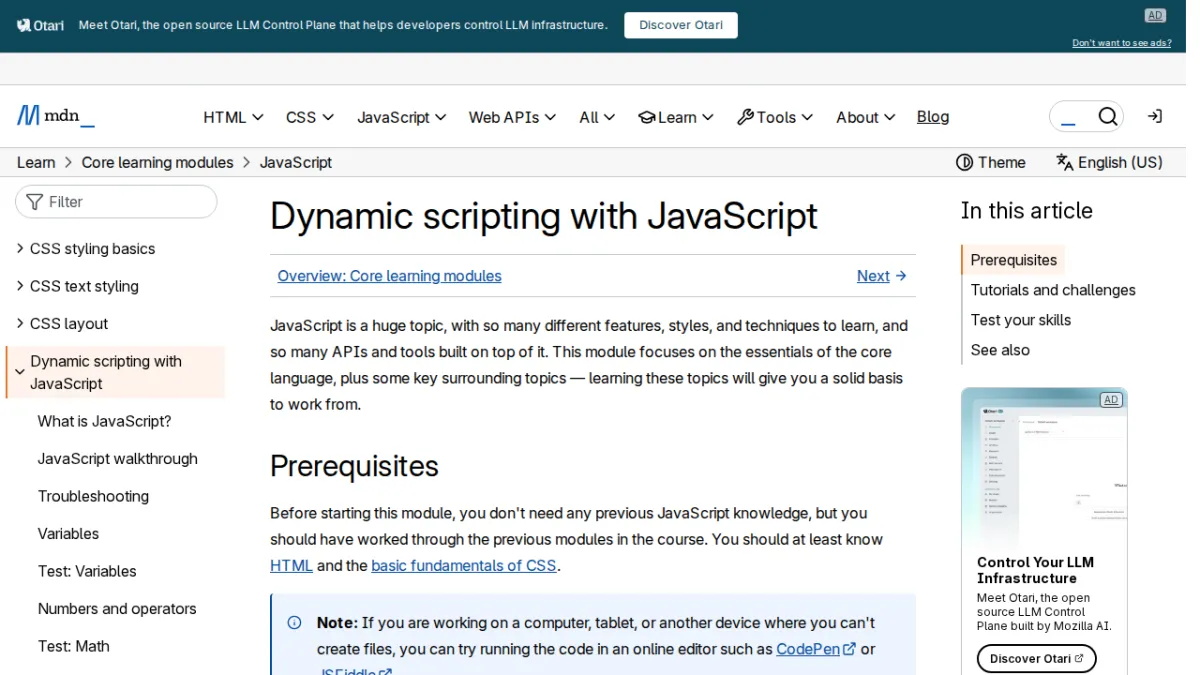This screenshot has width=1200, height=675.
Task: Open the CodePen external link
Action: (x=816, y=649)
